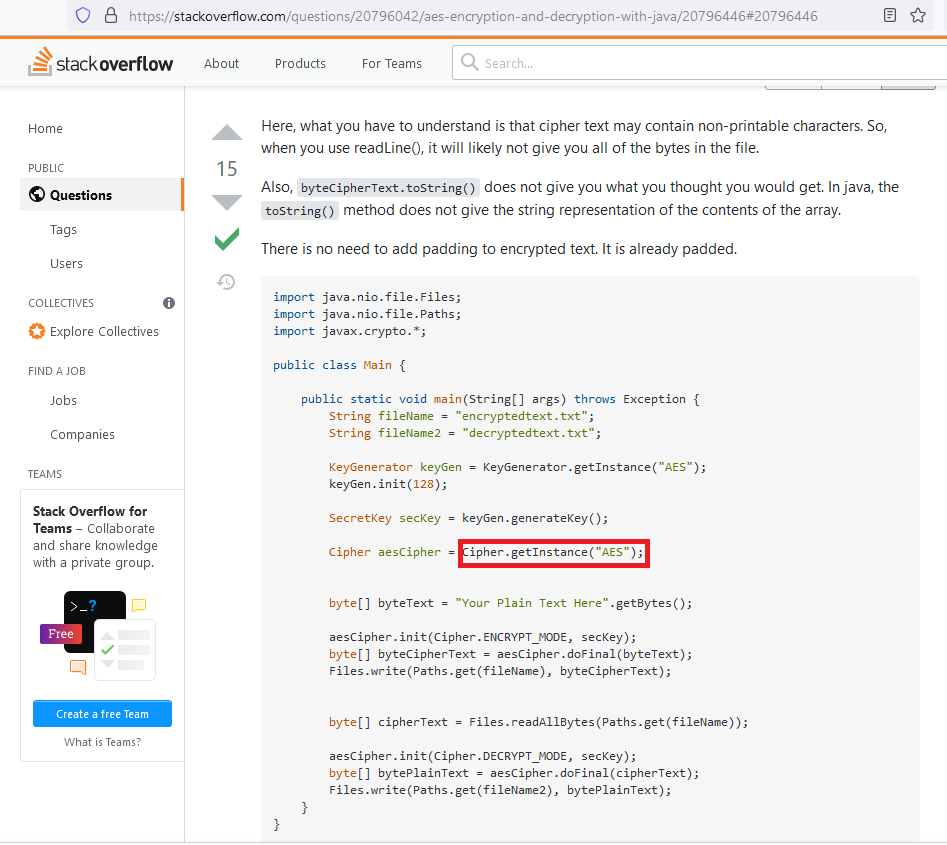The image size is (947, 845).
Task: Open the answer activity history icon
Action: (x=226, y=282)
